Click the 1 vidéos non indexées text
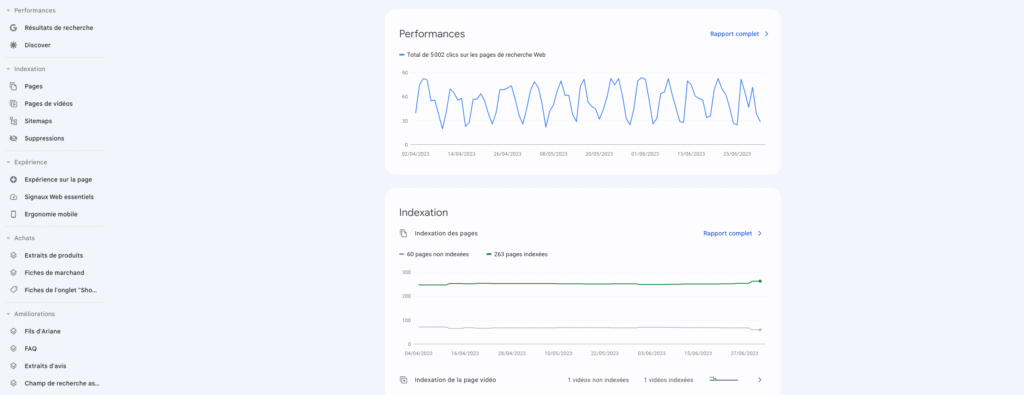The image size is (1024, 395). (598, 379)
